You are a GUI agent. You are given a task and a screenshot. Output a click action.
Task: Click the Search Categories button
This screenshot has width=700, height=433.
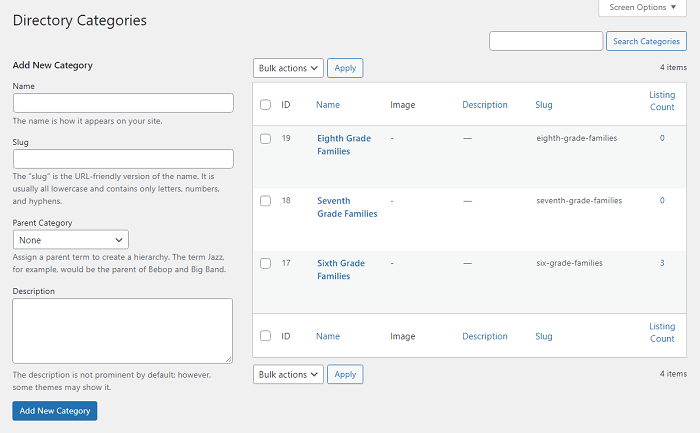(x=646, y=41)
